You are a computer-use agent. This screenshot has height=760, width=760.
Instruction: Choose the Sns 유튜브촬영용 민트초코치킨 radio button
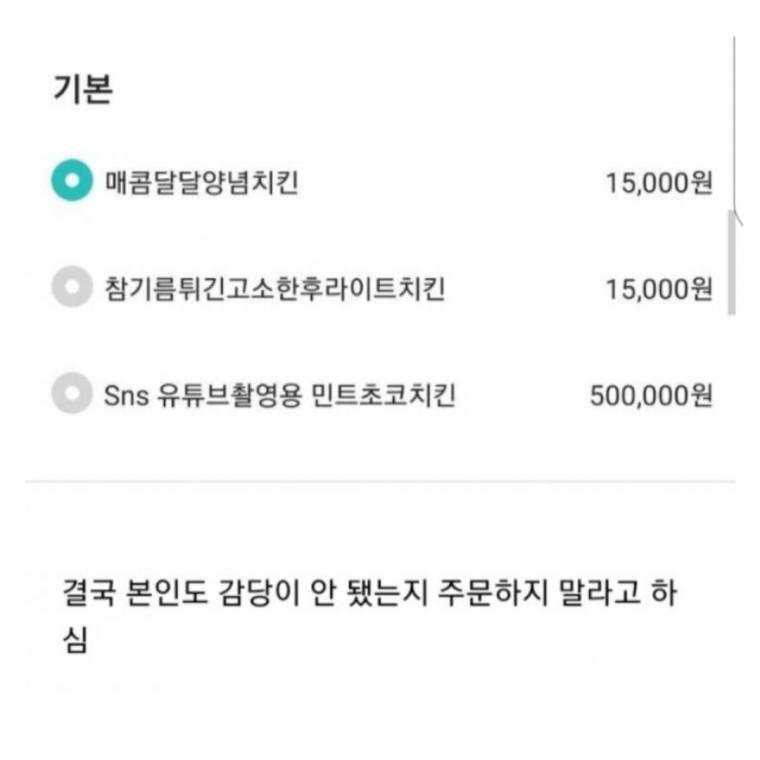click(71, 394)
